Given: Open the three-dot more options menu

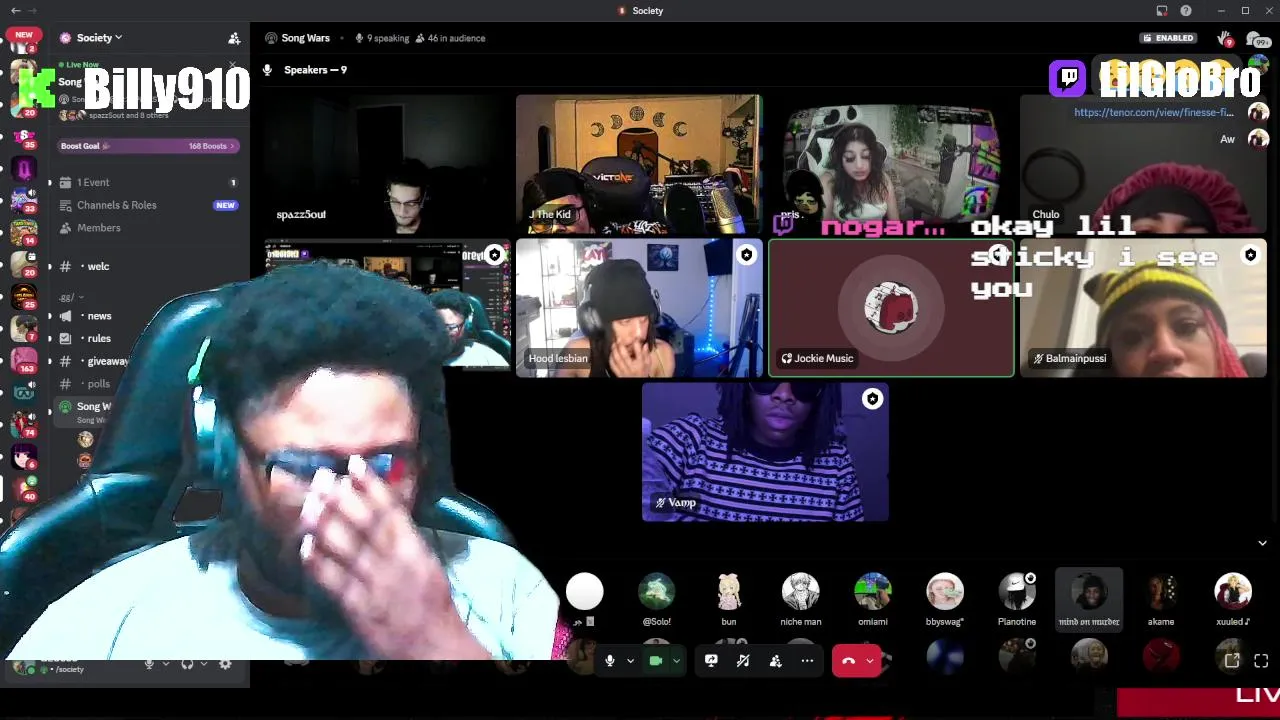Looking at the screenshot, I should tap(807, 661).
